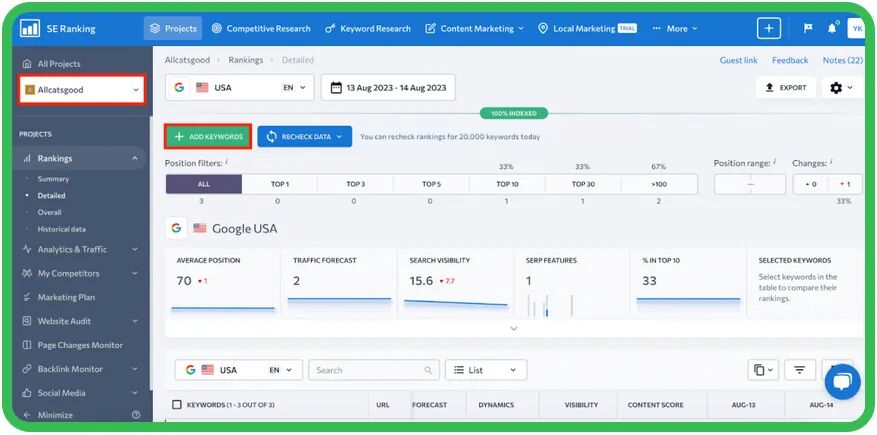The image size is (877, 435).
Task: Open notifications bell icon
Action: [832, 28]
